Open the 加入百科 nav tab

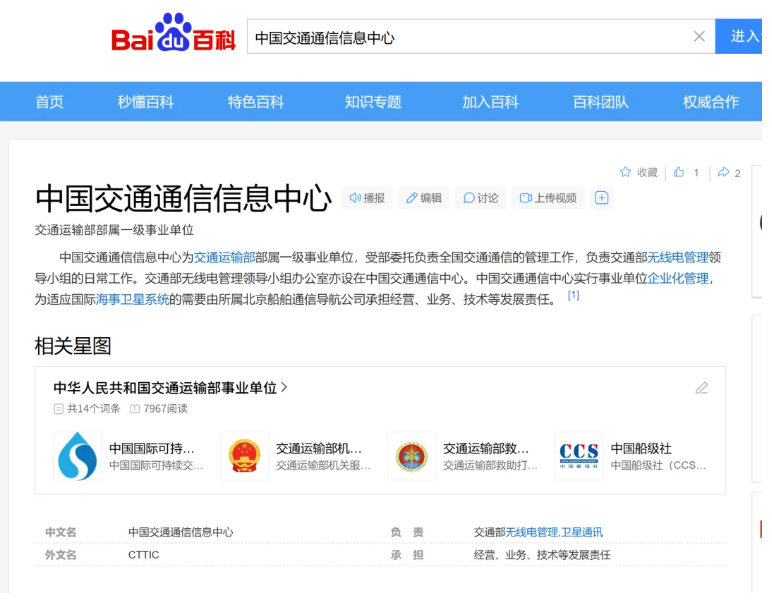(x=490, y=102)
